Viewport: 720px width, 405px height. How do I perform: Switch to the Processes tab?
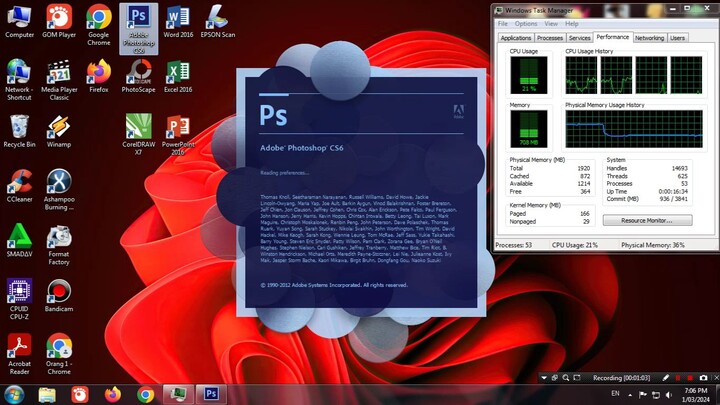click(x=550, y=38)
